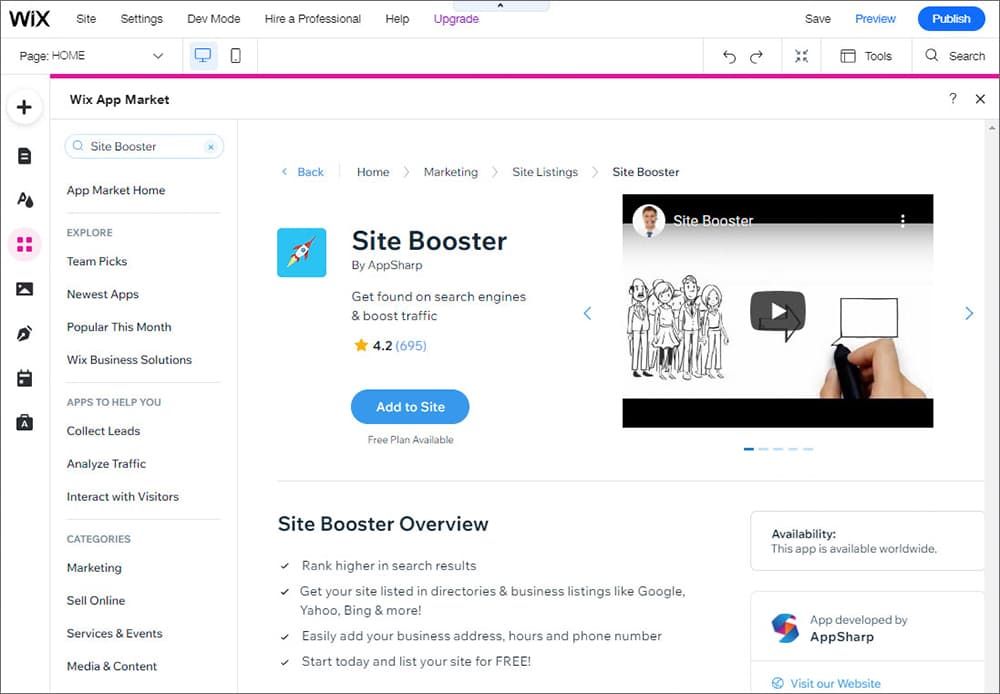Screen dimensions: 1000x694
Task: Click the star rating icon
Action: pos(361,346)
